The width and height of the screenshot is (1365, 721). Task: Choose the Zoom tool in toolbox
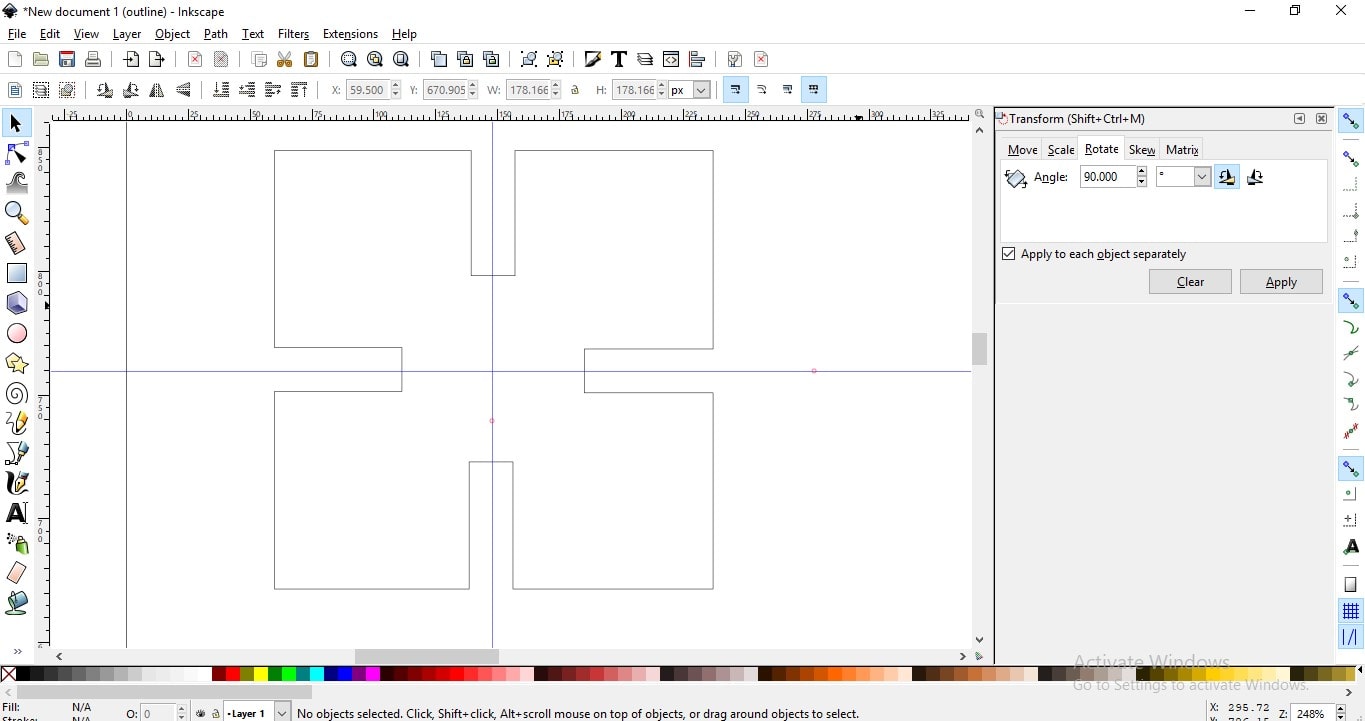[16, 213]
